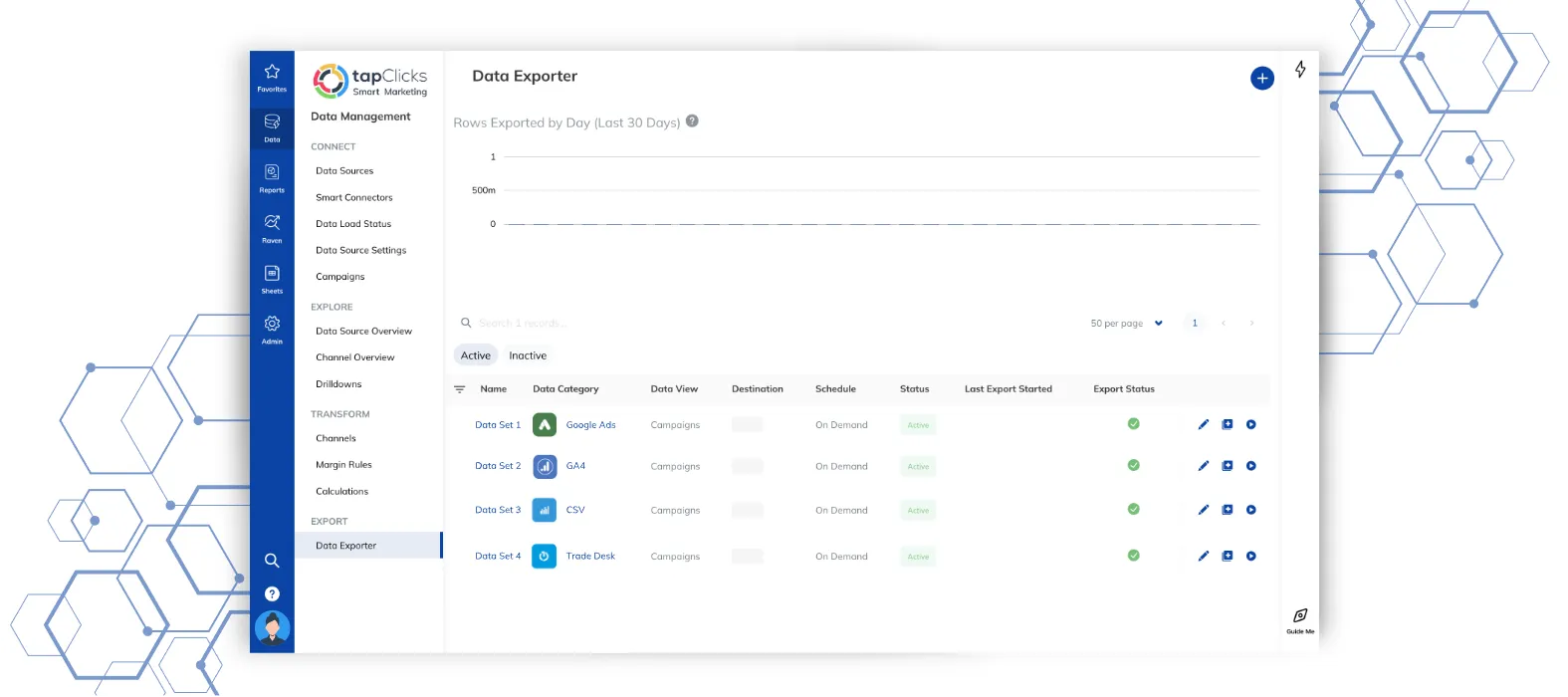The height and width of the screenshot is (697, 1568).
Task: Switch to the Active tab
Action: (476, 355)
